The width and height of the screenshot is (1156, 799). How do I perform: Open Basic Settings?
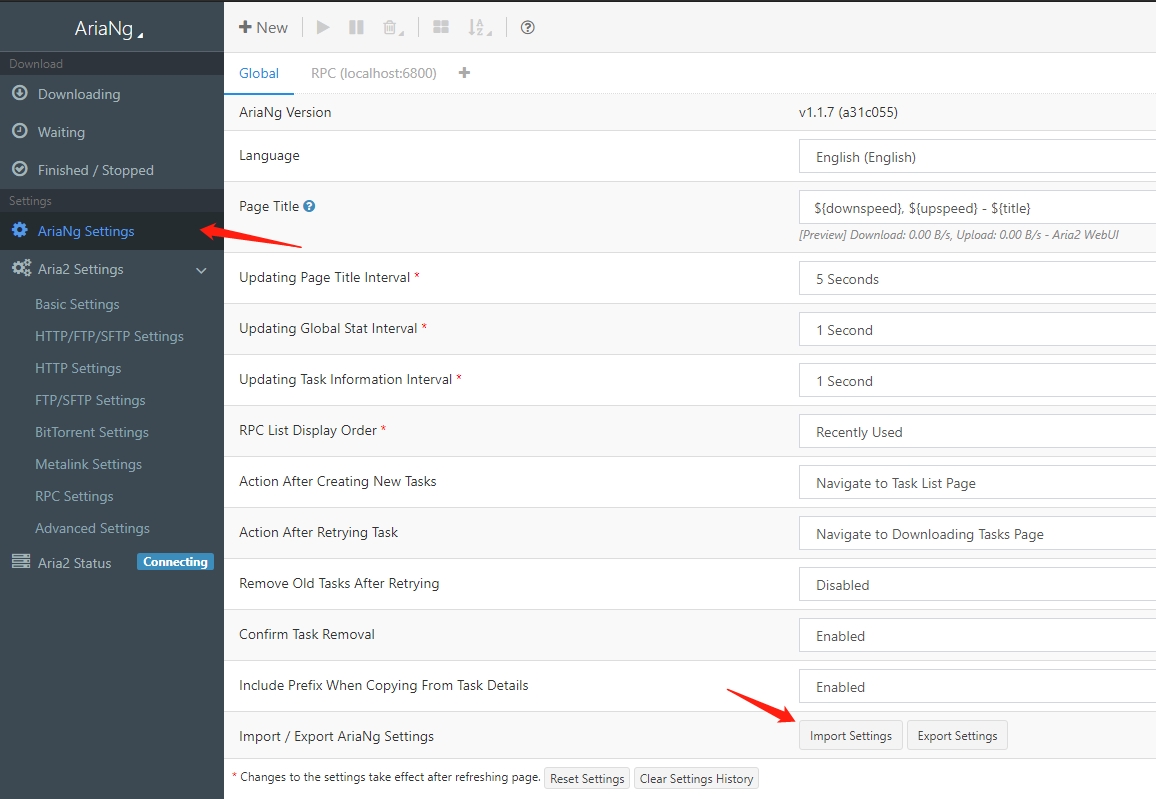point(77,304)
